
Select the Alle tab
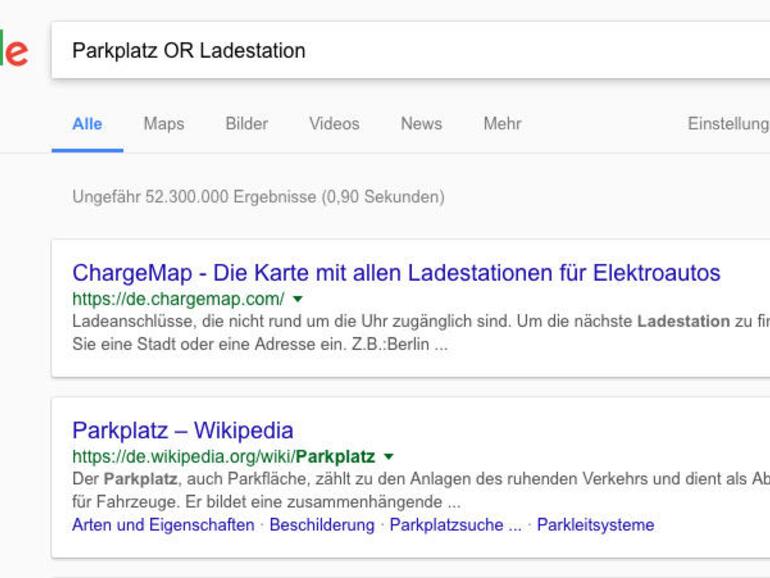(87, 124)
